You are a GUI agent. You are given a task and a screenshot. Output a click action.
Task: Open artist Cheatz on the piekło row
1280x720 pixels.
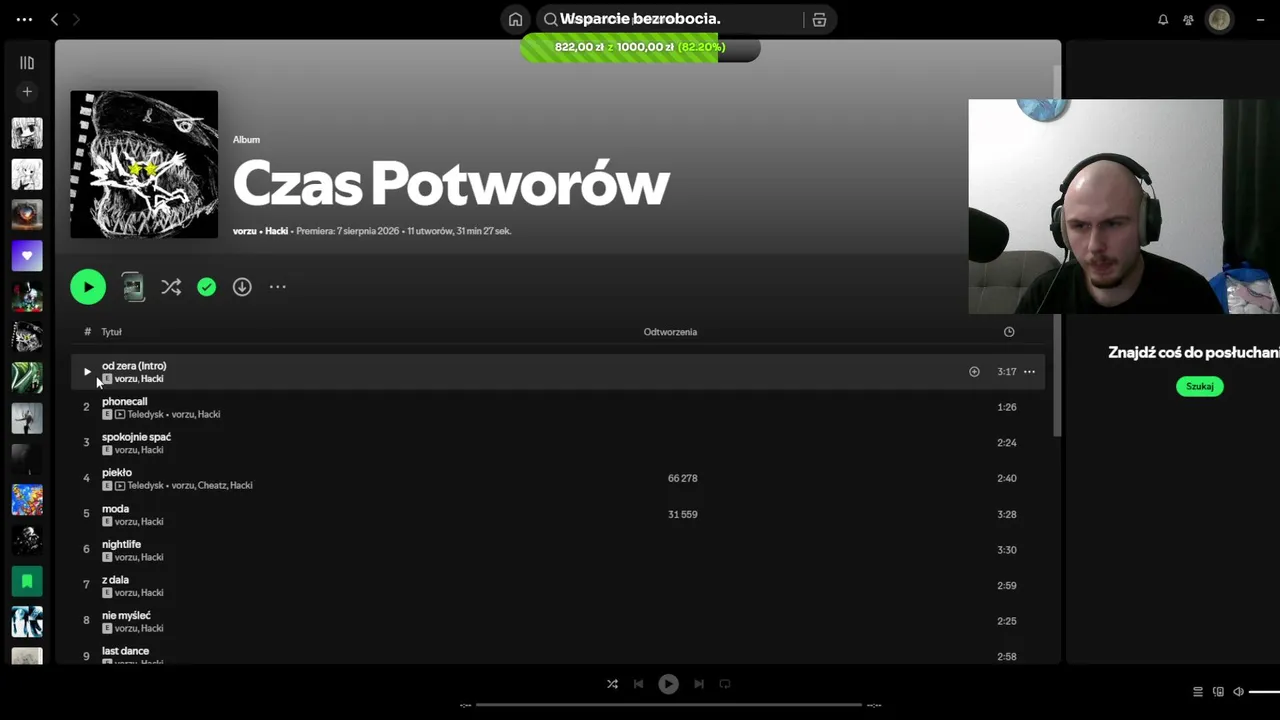(211, 486)
